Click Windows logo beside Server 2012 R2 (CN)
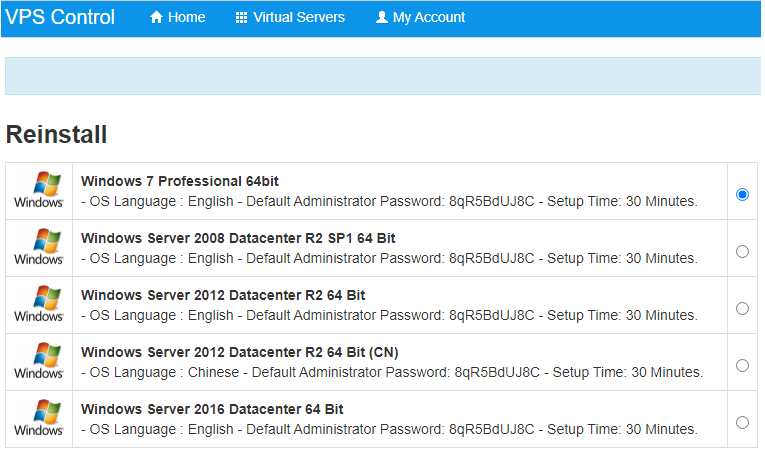This screenshot has width=765, height=450. [39, 362]
